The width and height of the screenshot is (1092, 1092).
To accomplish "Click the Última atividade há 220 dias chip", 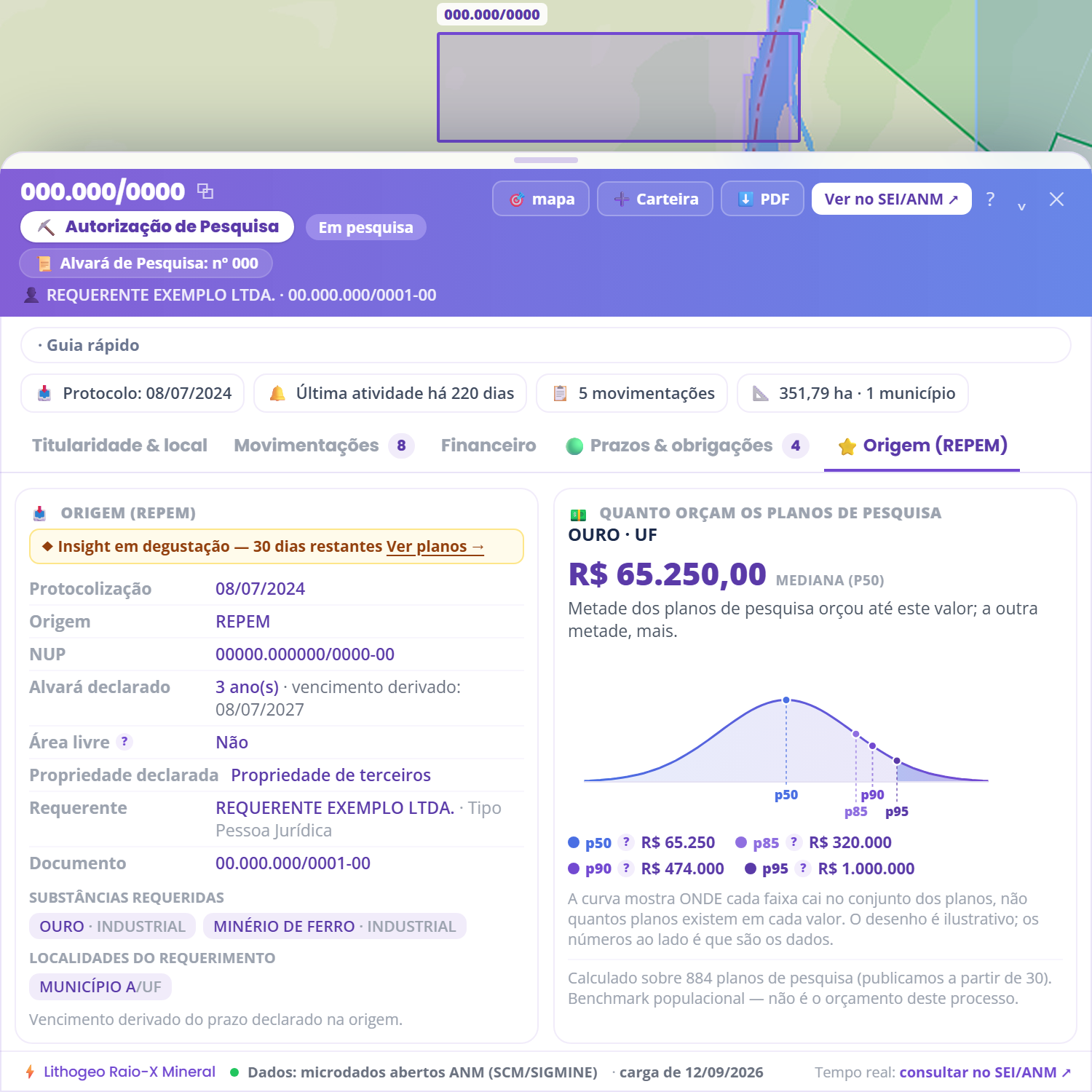I will click(392, 393).
